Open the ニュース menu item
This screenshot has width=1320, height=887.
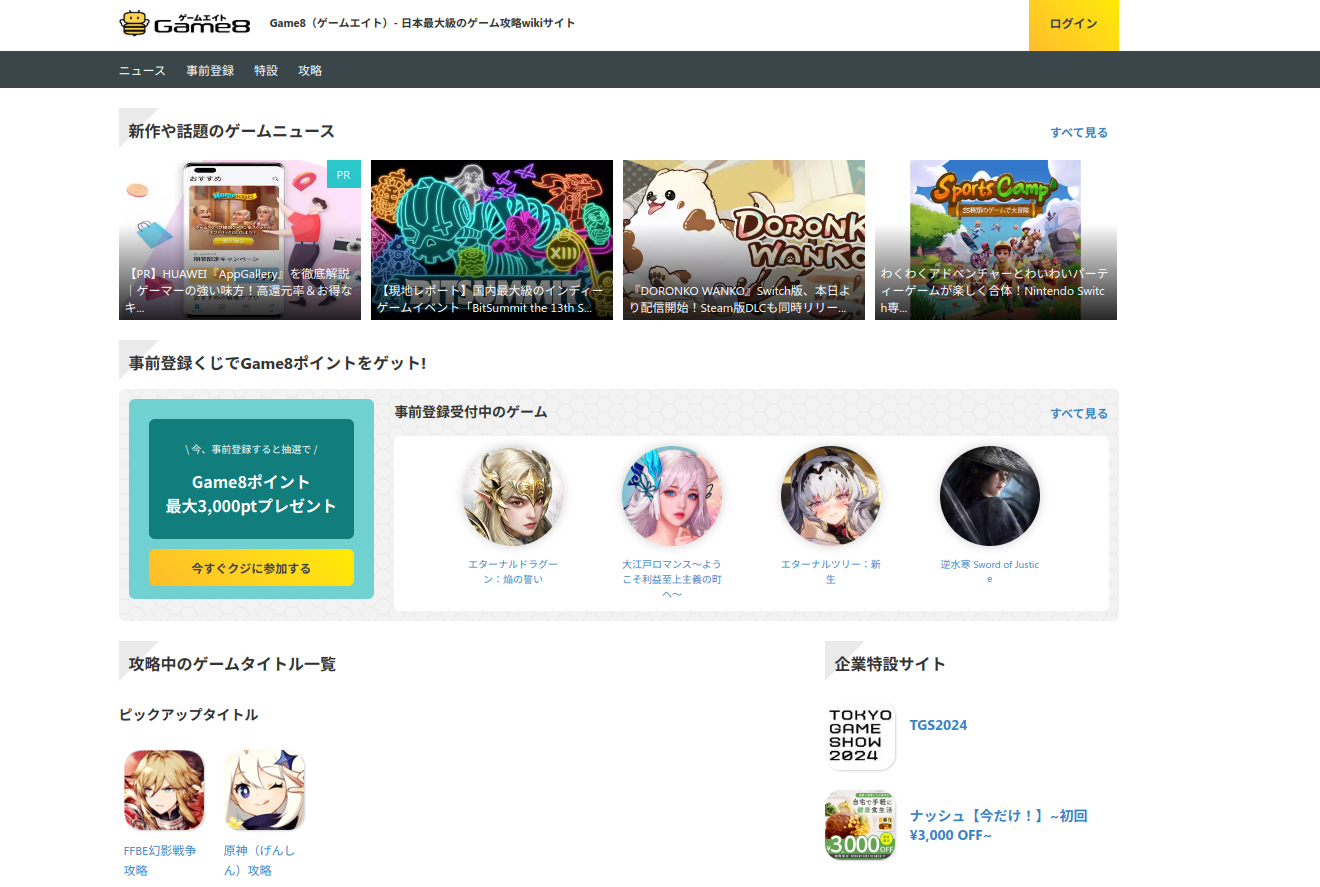(142, 70)
